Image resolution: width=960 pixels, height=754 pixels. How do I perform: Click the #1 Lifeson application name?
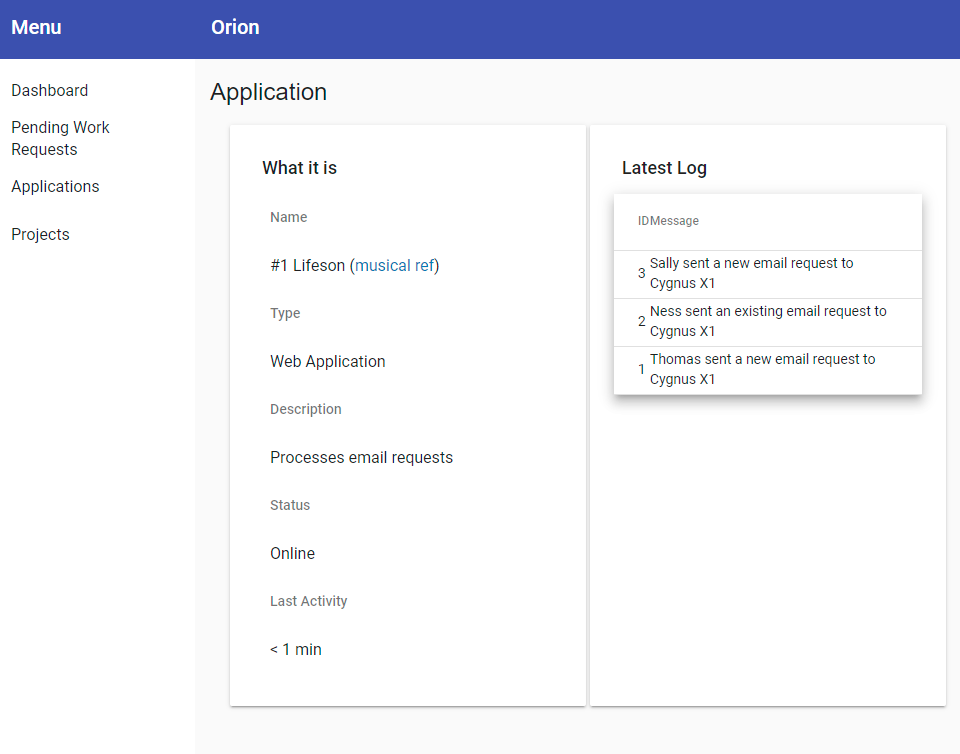310,265
